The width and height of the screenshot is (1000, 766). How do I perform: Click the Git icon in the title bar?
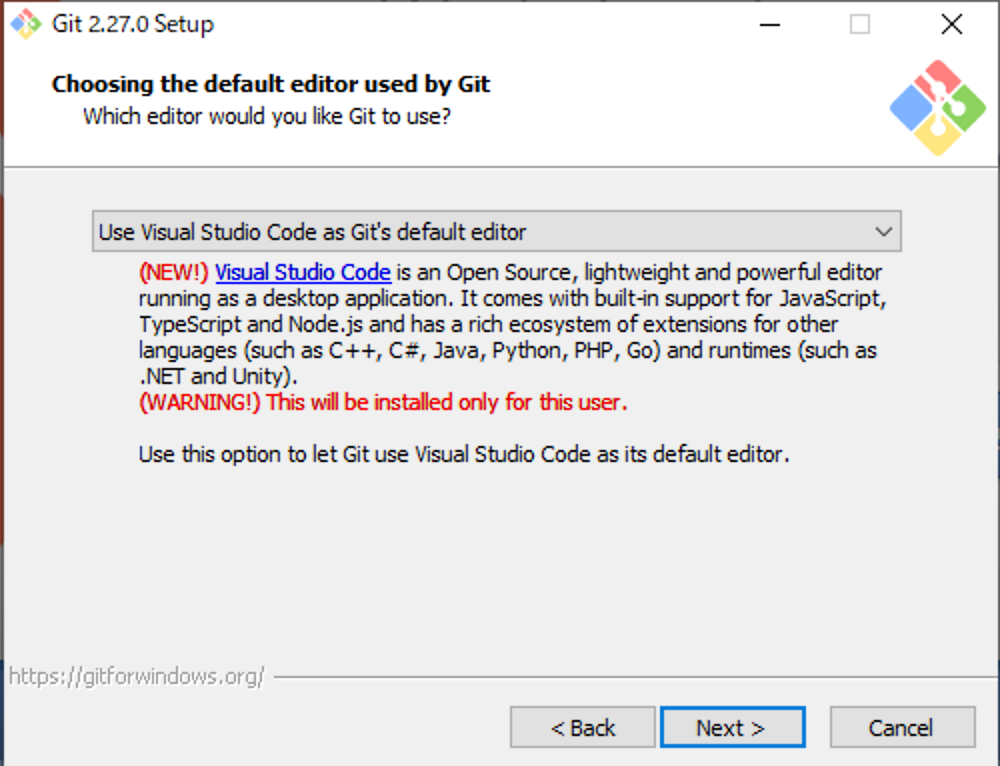(x=25, y=25)
